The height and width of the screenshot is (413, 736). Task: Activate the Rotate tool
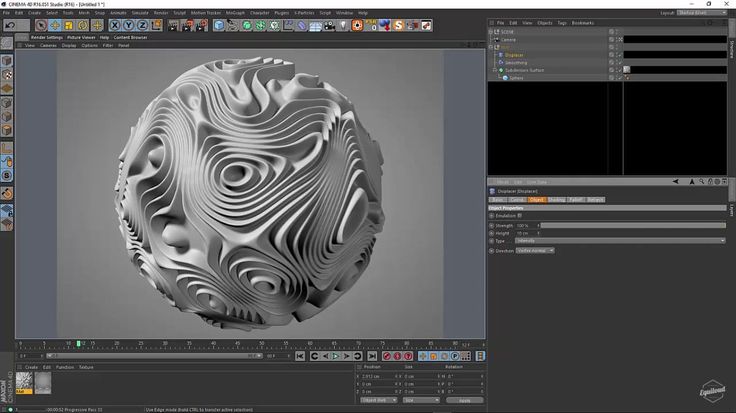point(83,25)
